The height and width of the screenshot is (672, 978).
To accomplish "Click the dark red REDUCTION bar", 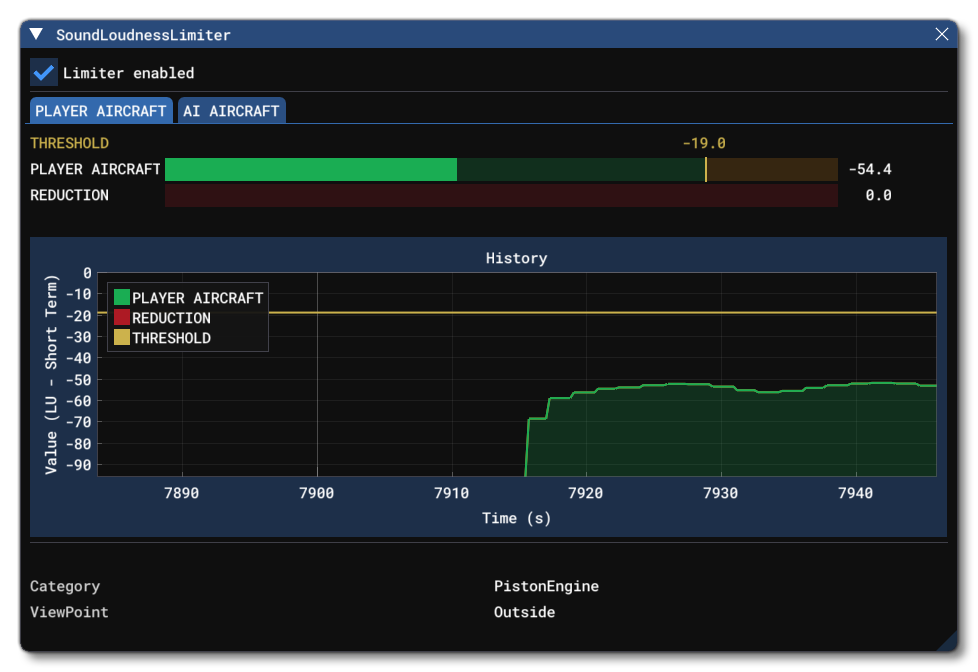I will click(x=500, y=196).
